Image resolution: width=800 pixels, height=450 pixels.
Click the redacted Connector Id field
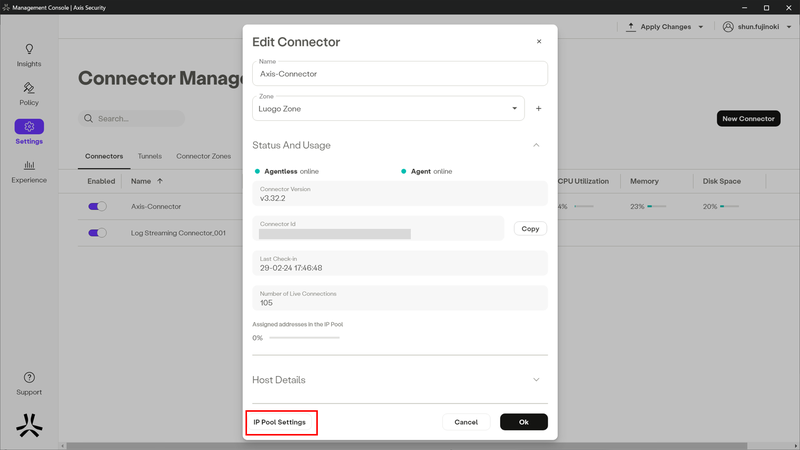(x=378, y=229)
